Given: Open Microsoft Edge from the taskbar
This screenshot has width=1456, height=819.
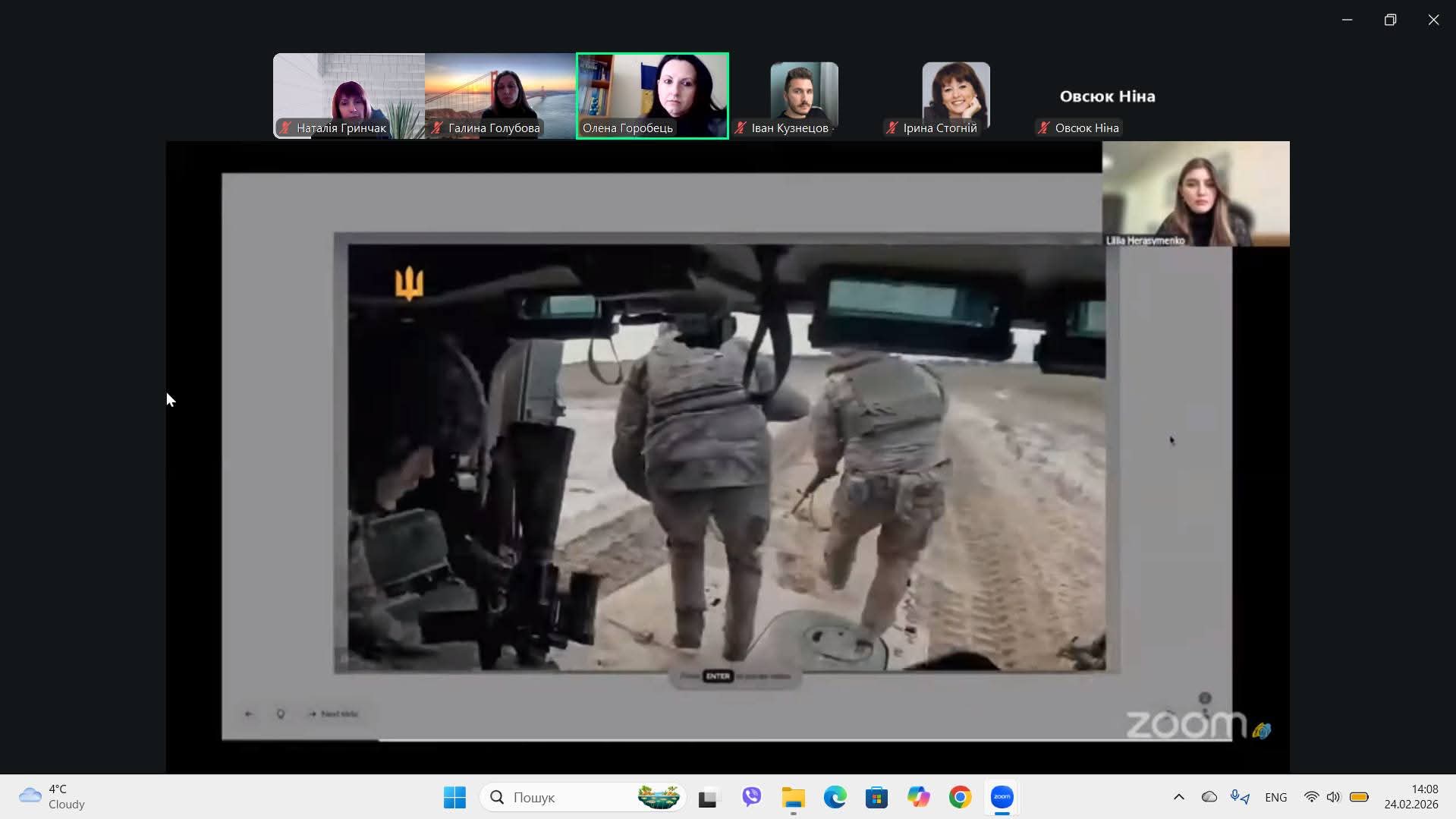Looking at the screenshot, I should (x=835, y=797).
